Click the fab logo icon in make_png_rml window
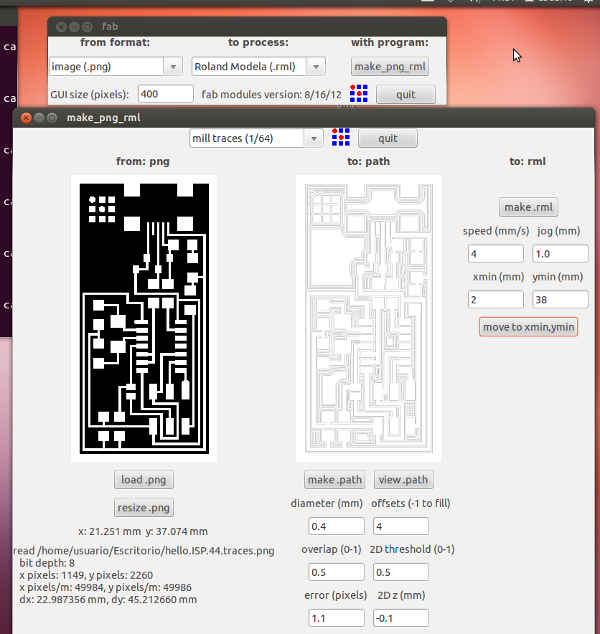The height and width of the screenshot is (634, 600). point(340,137)
